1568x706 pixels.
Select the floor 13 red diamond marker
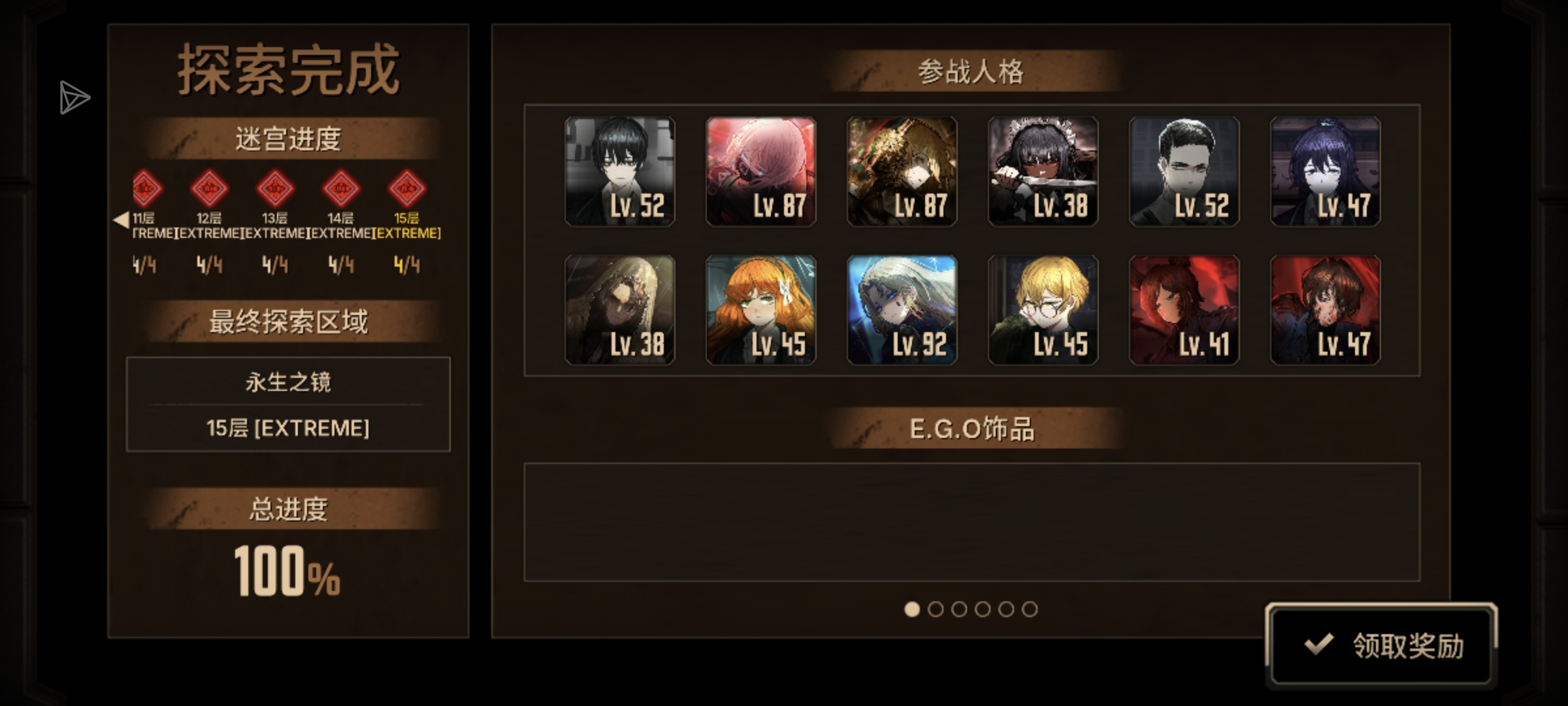click(x=275, y=190)
